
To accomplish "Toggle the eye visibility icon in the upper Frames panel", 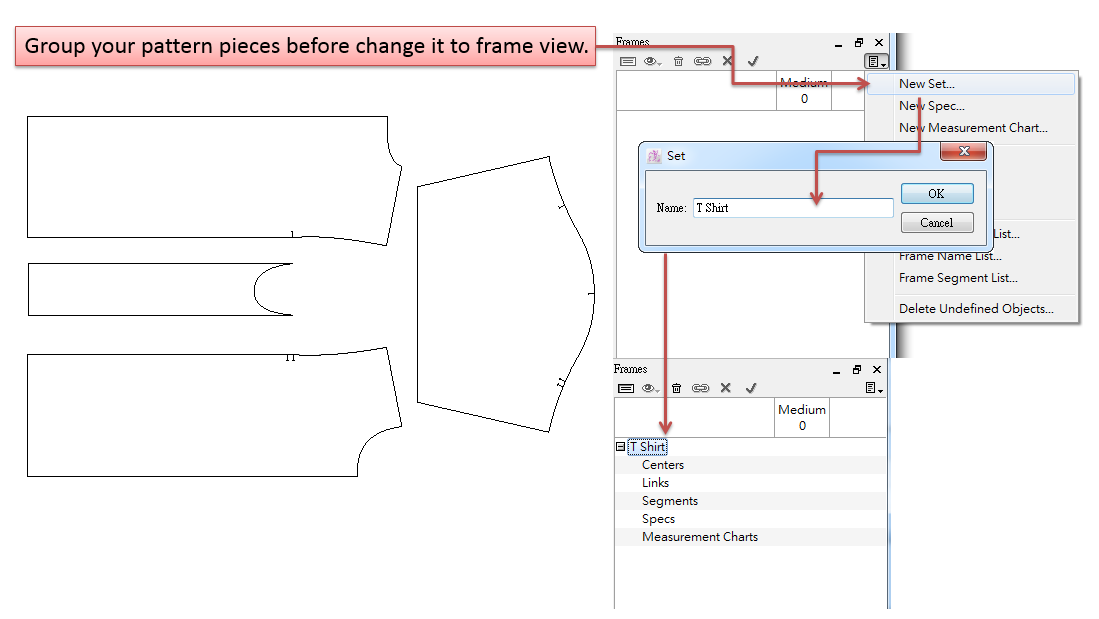I will point(652,61).
